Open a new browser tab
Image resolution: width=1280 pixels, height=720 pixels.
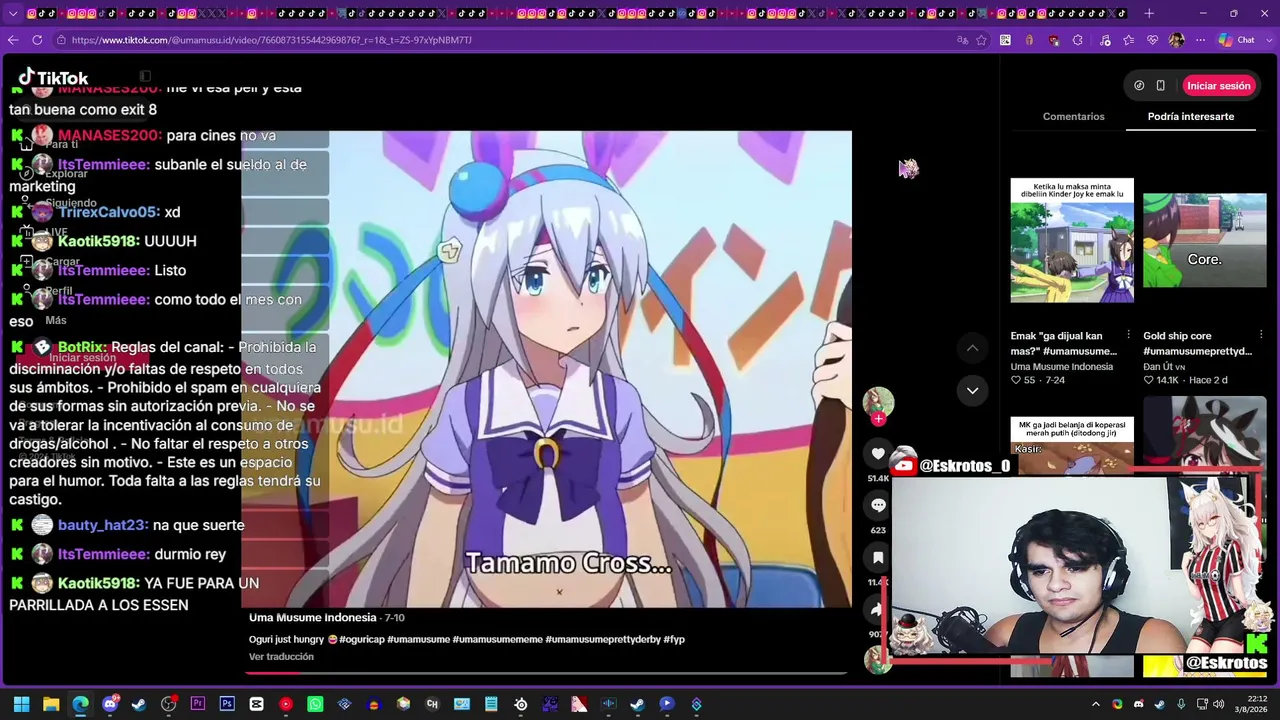[1149, 13]
